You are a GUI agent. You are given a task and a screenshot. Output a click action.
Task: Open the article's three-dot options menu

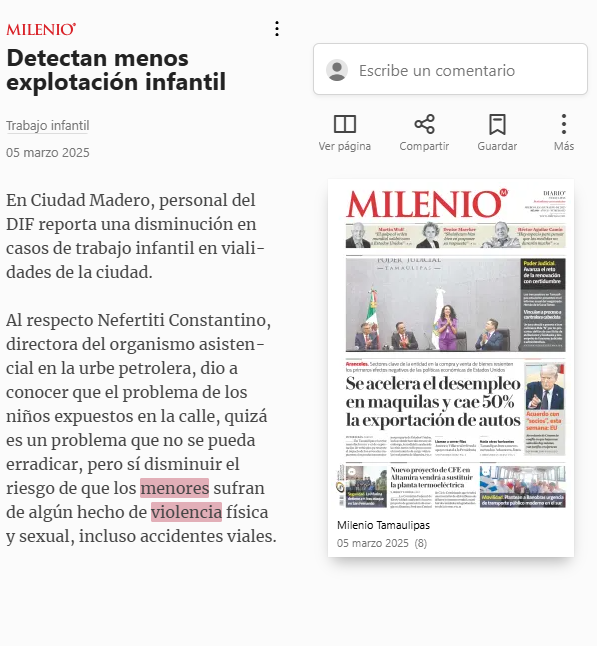(x=277, y=29)
